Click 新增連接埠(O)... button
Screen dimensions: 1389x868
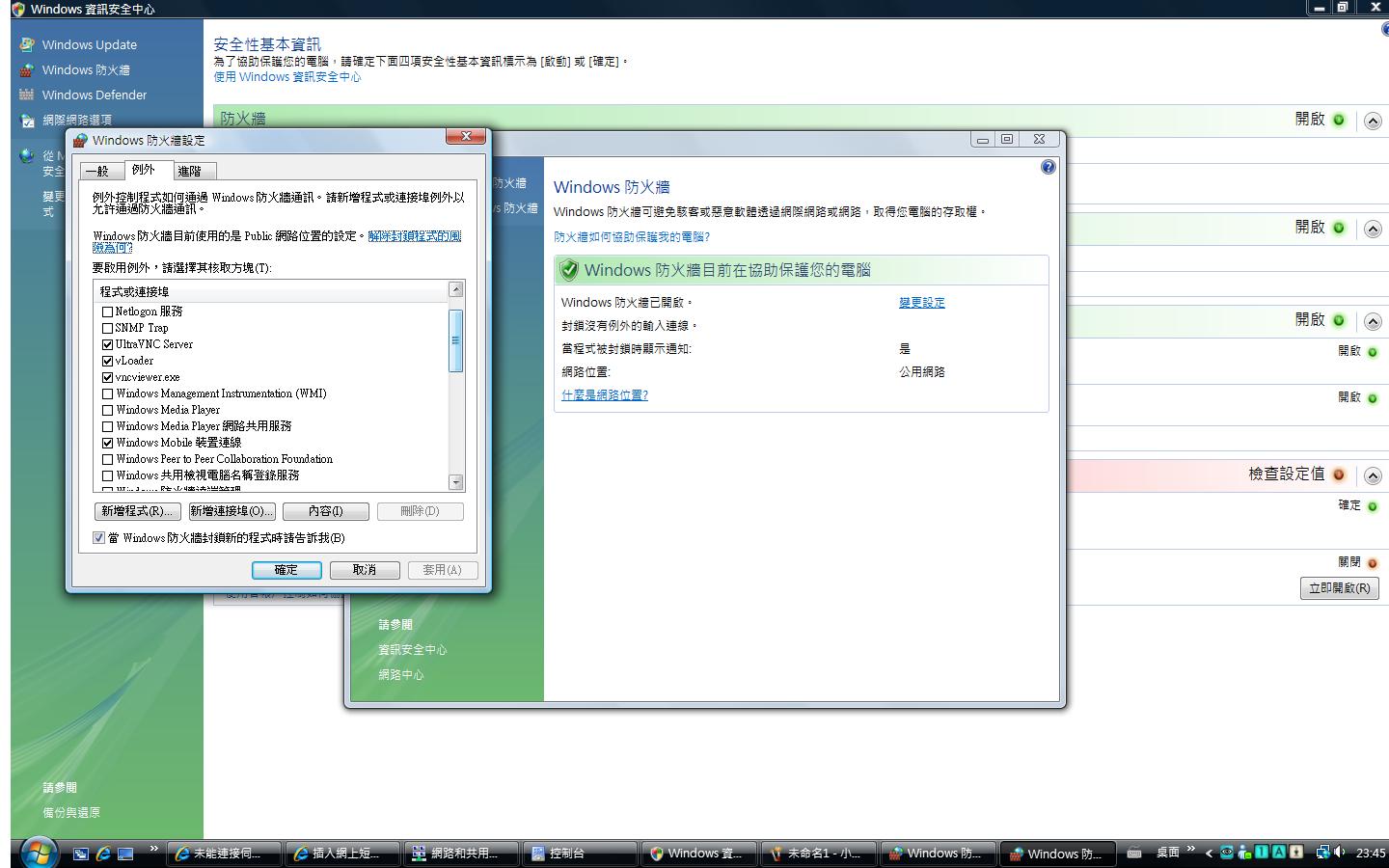(231, 511)
